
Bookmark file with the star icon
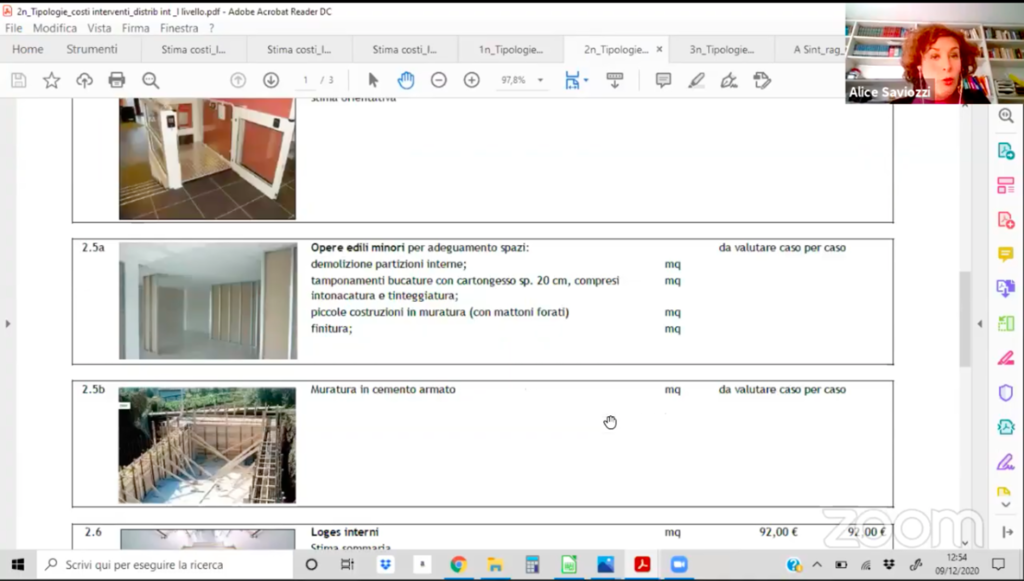click(51, 80)
